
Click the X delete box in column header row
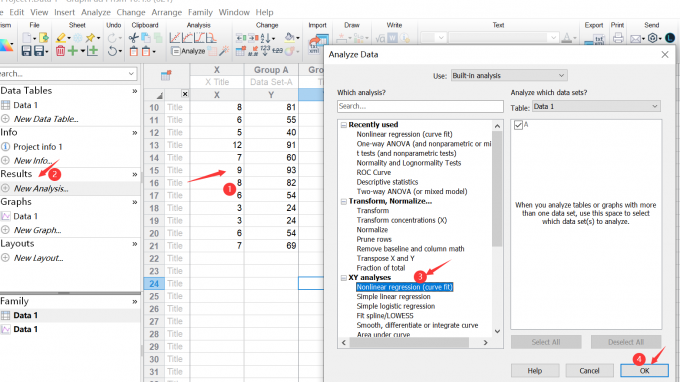pyautogui.click(x=185, y=94)
